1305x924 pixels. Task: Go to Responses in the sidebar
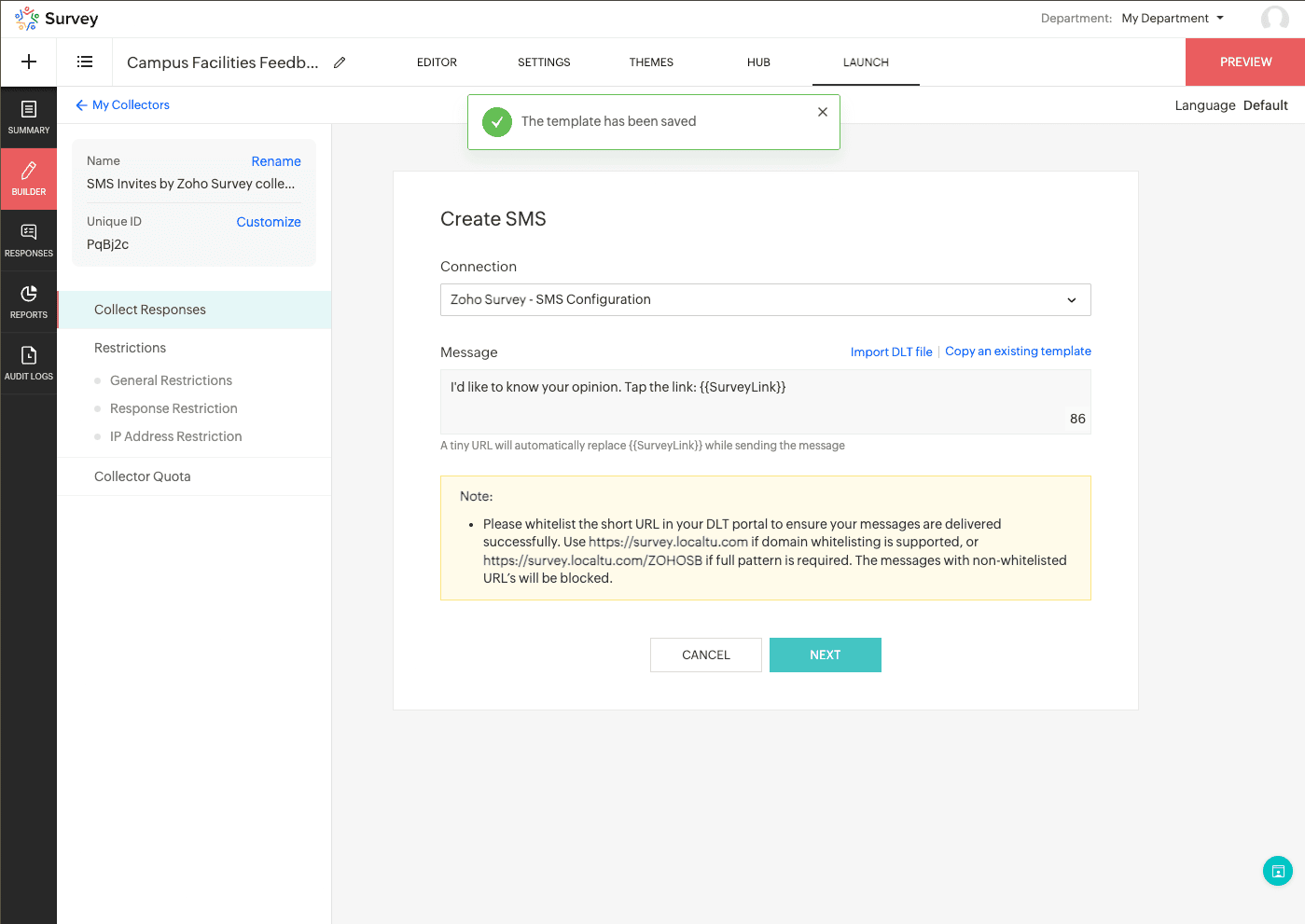point(29,241)
